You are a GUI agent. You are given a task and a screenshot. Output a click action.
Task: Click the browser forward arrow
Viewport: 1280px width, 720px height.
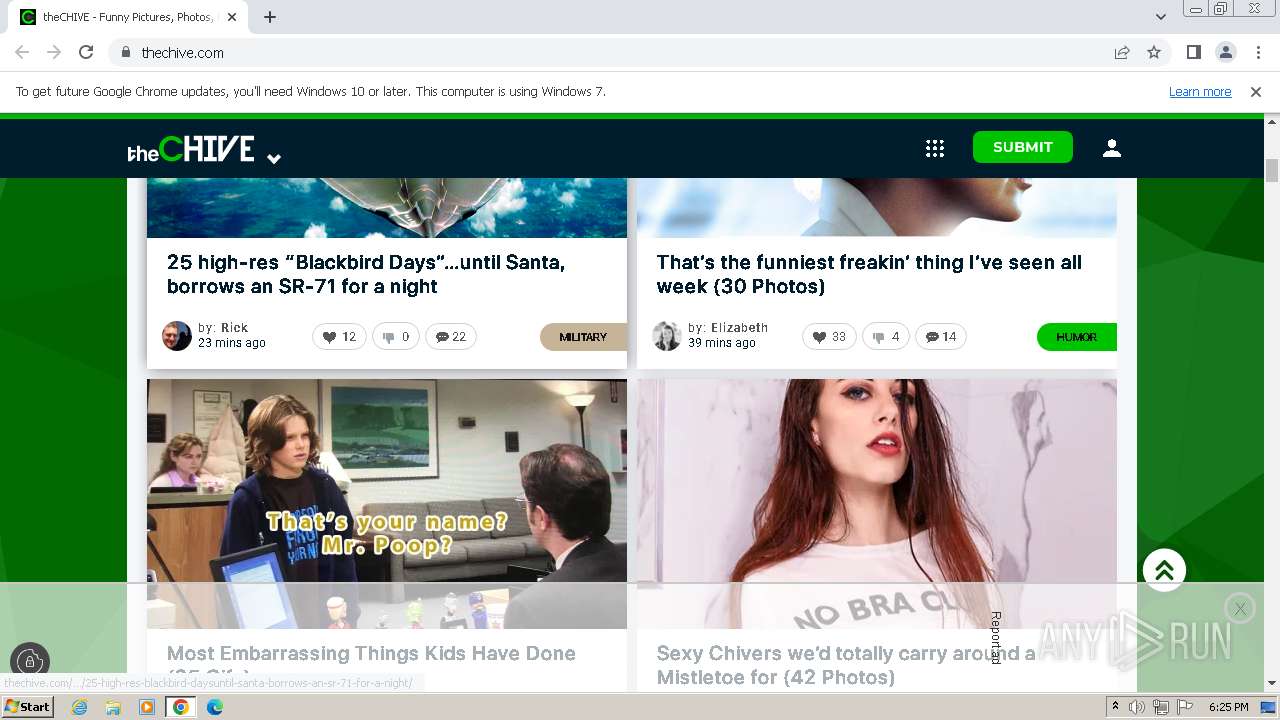(x=54, y=52)
